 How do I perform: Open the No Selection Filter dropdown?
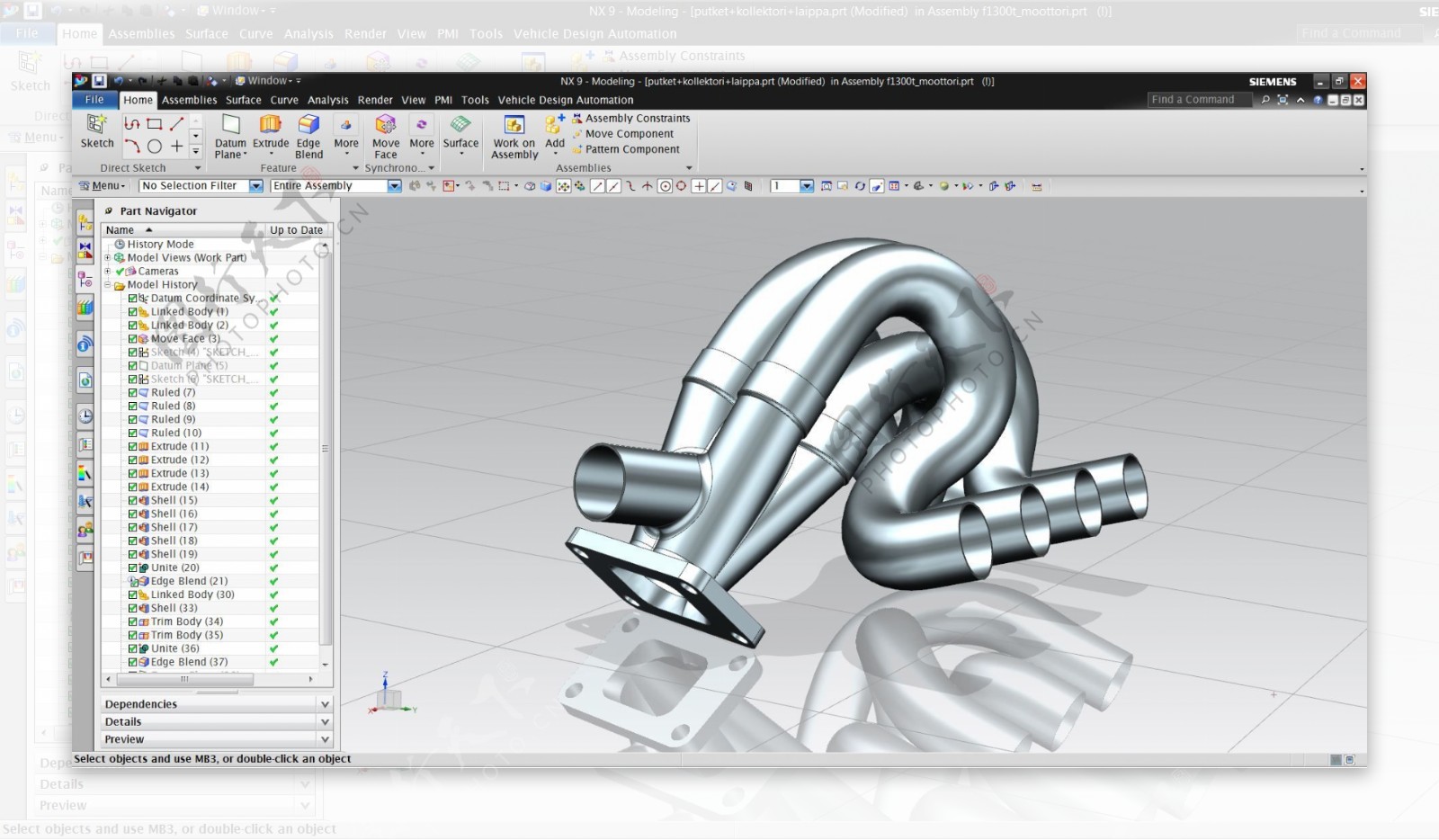256,186
